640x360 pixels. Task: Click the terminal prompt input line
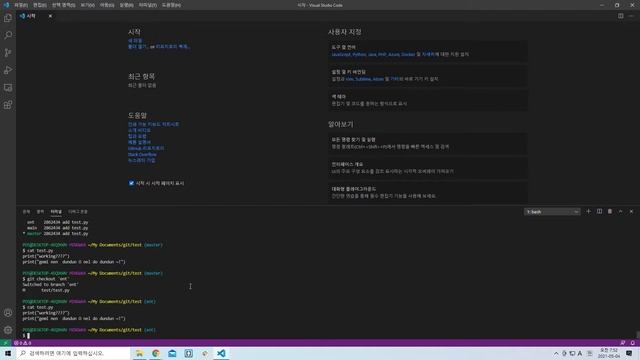pos(327,336)
